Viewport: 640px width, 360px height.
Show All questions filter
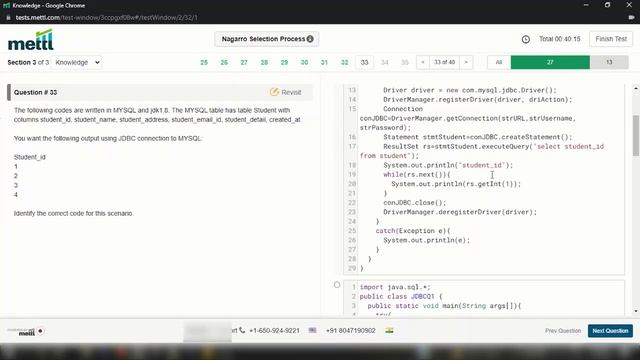(x=499, y=62)
